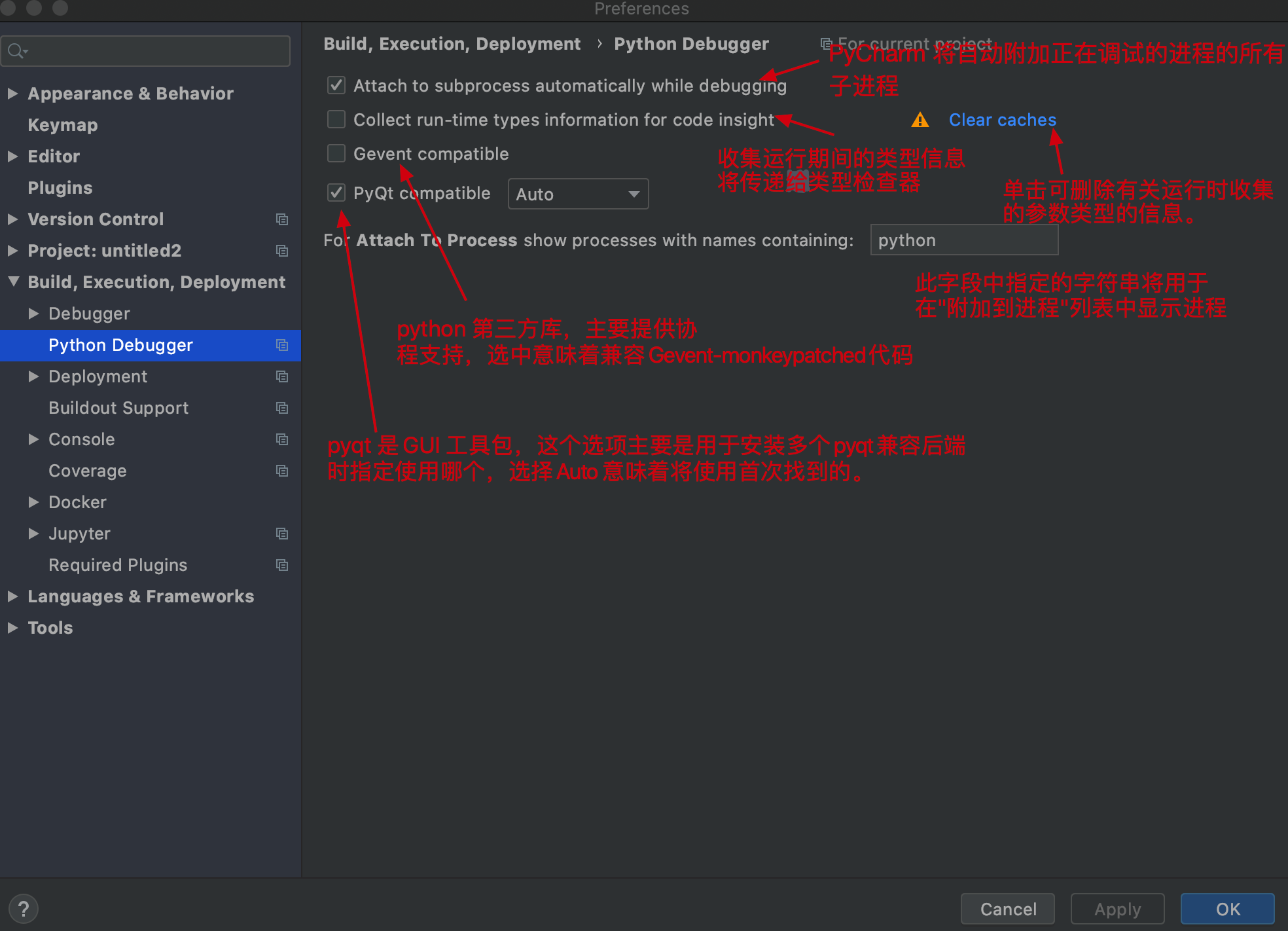Click project-level icon beside Python Debugger
This screenshot has width=1288, height=931.
click(282, 345)
